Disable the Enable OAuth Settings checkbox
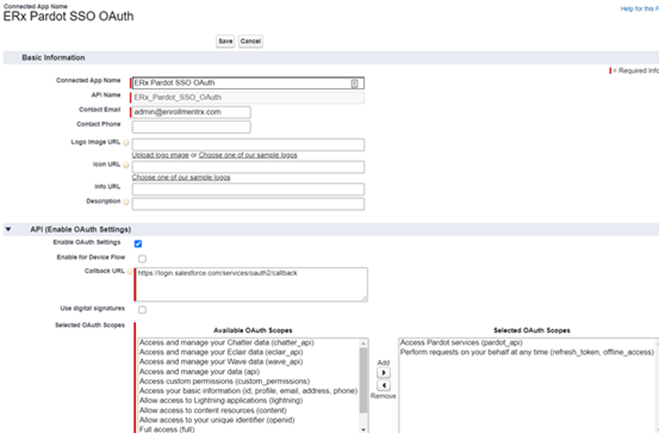The width and height of the screenshot is (659, 433). (x=138, y=243)
